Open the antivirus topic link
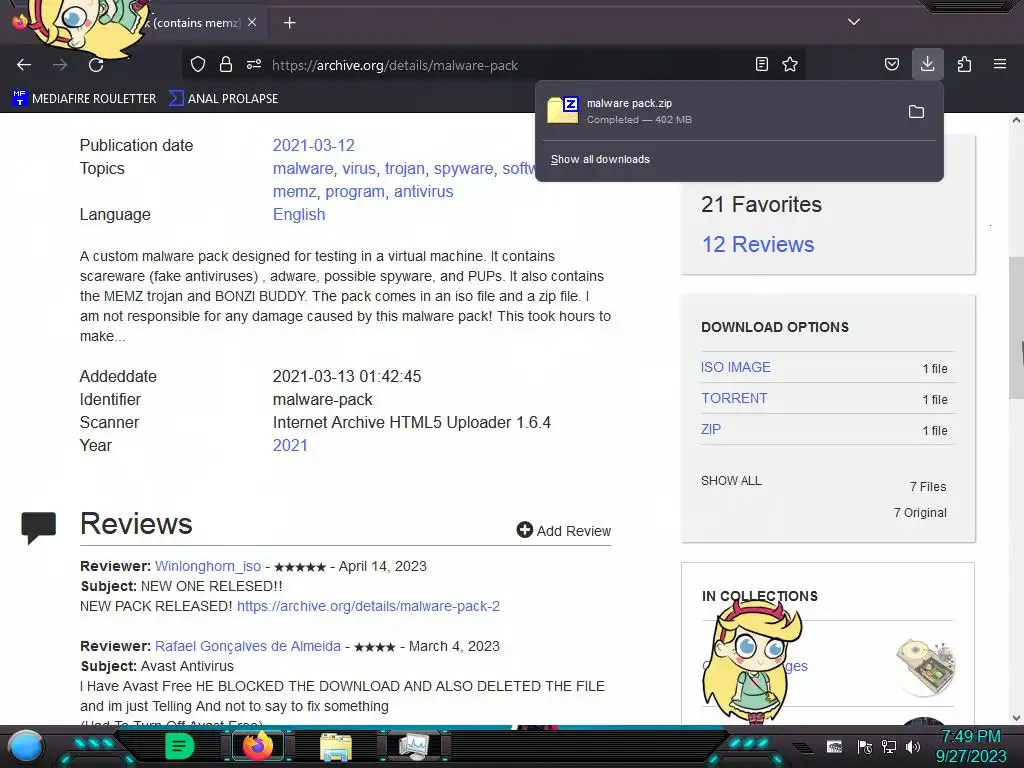This screenshot has width=1024, height=768. click(423, 191)
